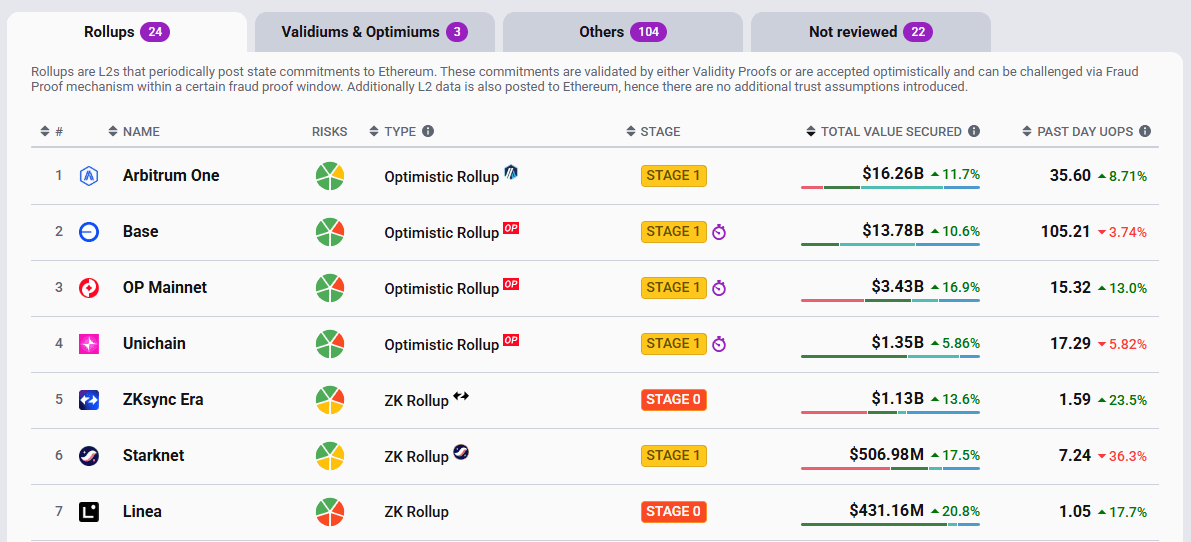Show info for PAST DAY UOPS
This screenshot has width=1191, height=542.
pyautogui.click(x=1145, y=131)
